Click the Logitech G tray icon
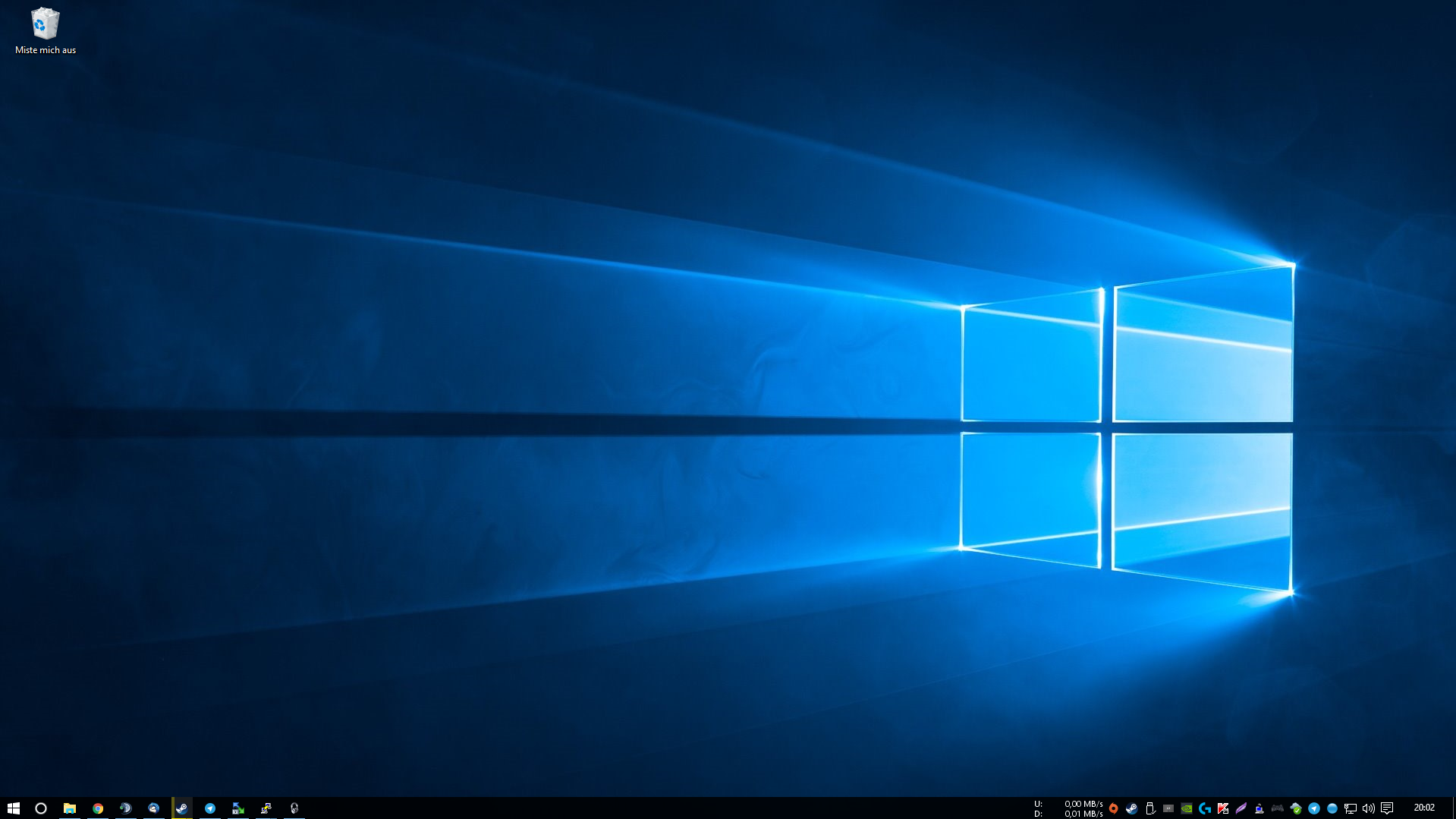The width and height of the screenshot is (1456, 819). point(1204,808)
